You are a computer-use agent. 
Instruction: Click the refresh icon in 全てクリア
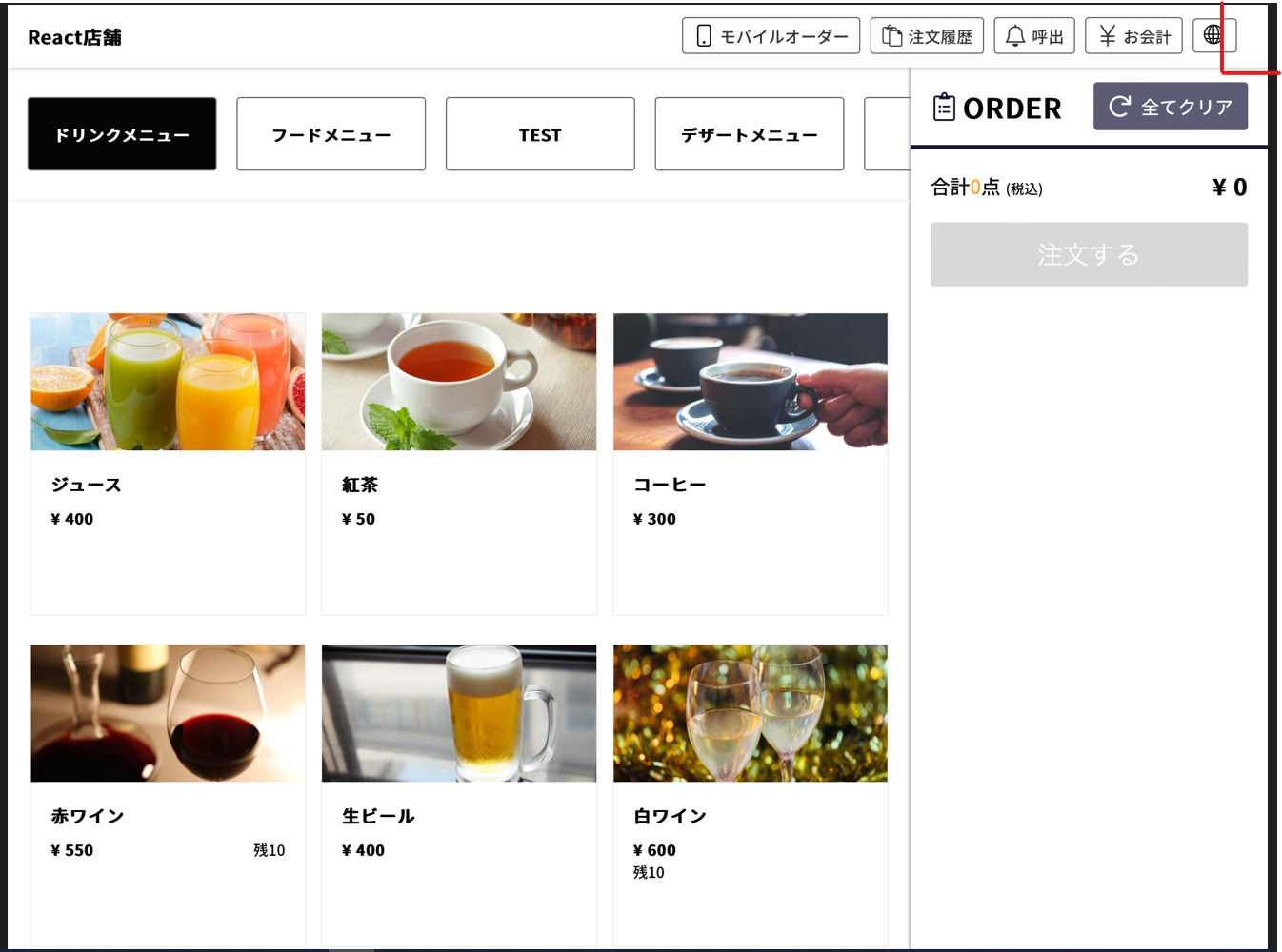tap(1120, 106)
